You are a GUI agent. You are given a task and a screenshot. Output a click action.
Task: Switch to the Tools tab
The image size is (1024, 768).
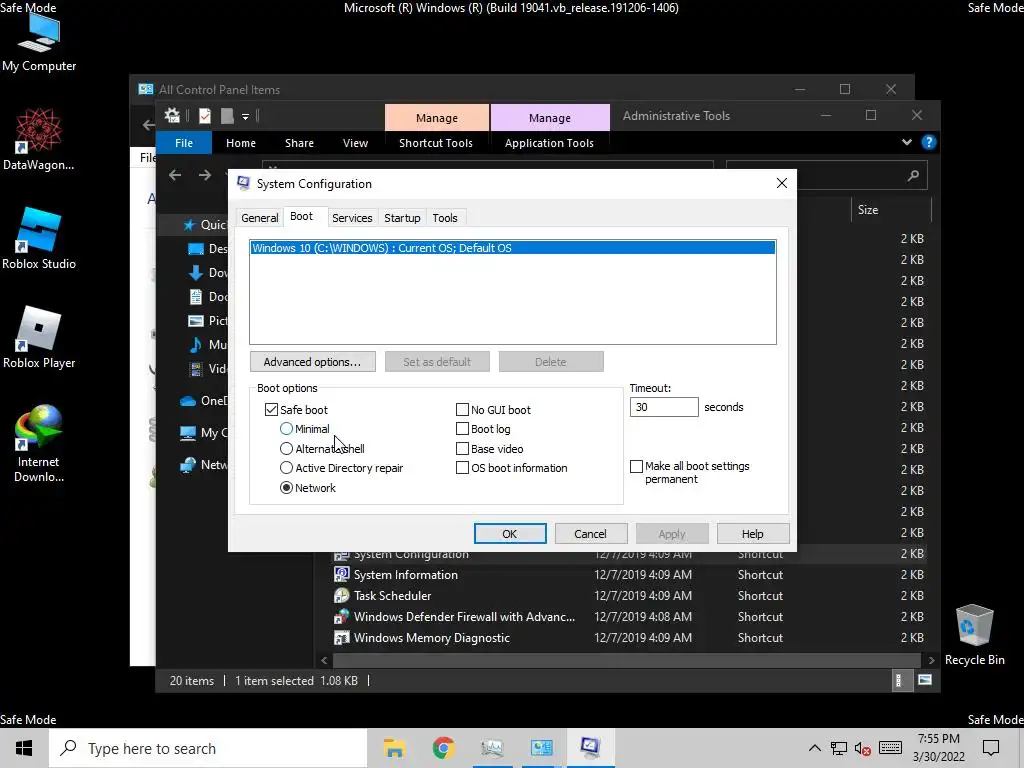click(445, 218)
